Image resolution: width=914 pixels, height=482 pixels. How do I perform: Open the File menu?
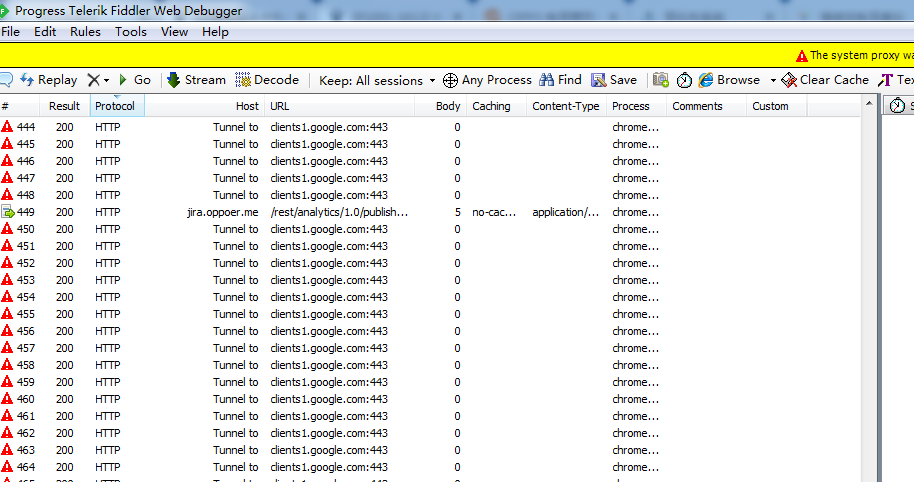[x=10, y=31]
